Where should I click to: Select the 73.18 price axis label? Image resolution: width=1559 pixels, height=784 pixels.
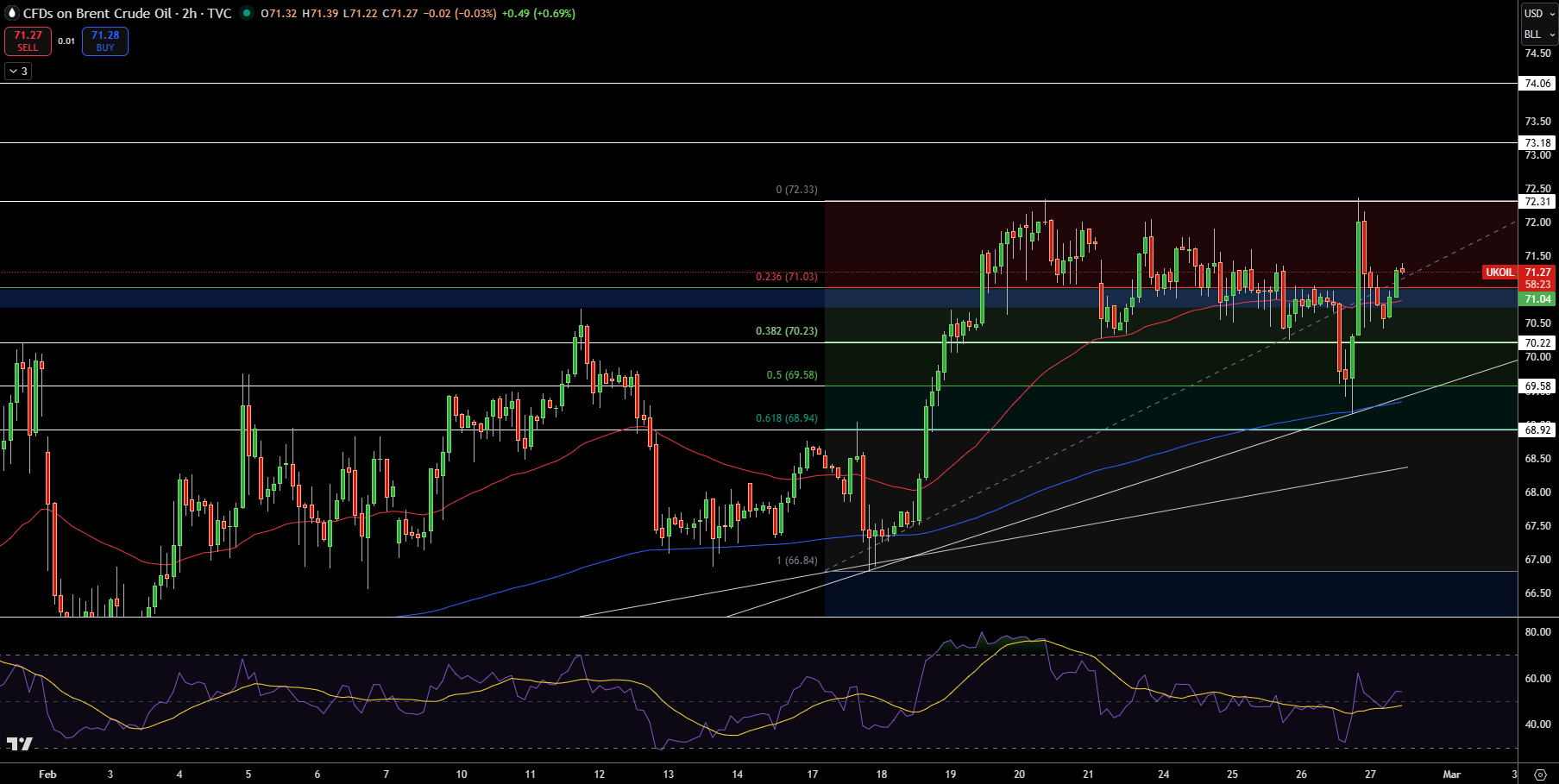click(x=1537, y=143)
